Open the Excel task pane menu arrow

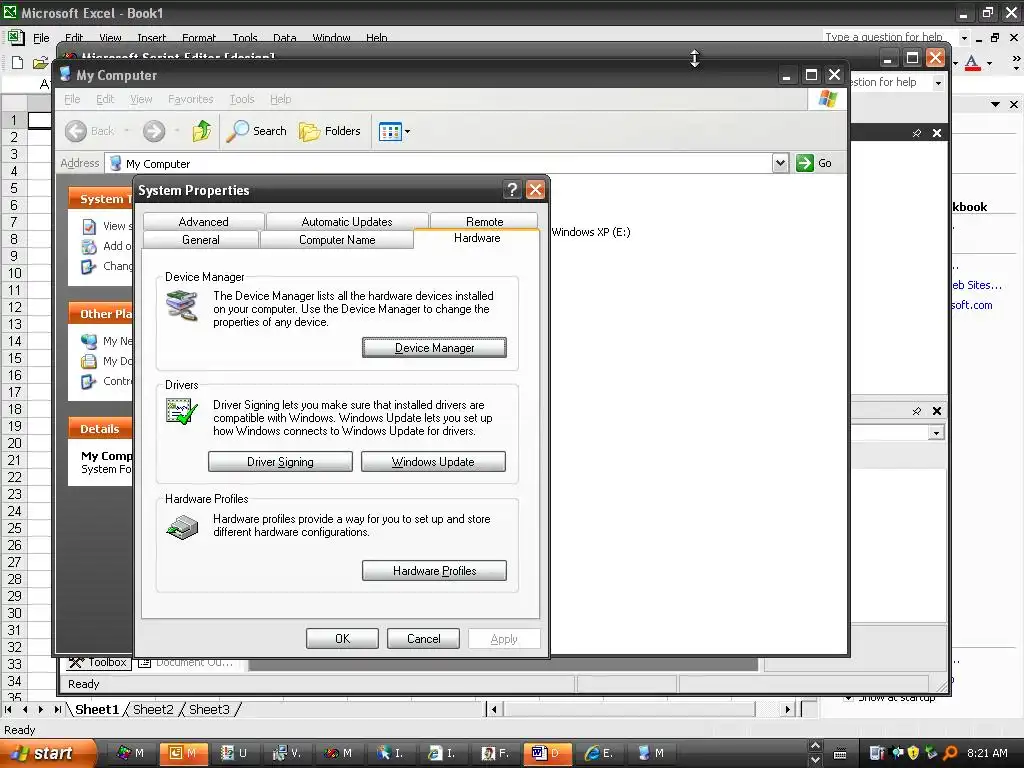[995, 104]
